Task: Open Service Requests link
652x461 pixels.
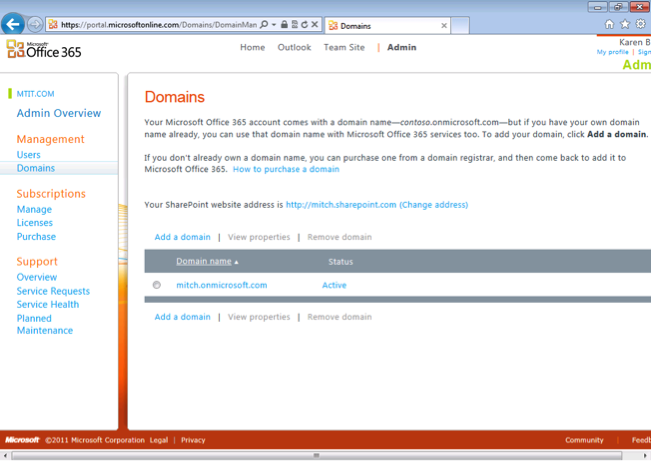Action: pyautogui.click(x=53, y=291)
